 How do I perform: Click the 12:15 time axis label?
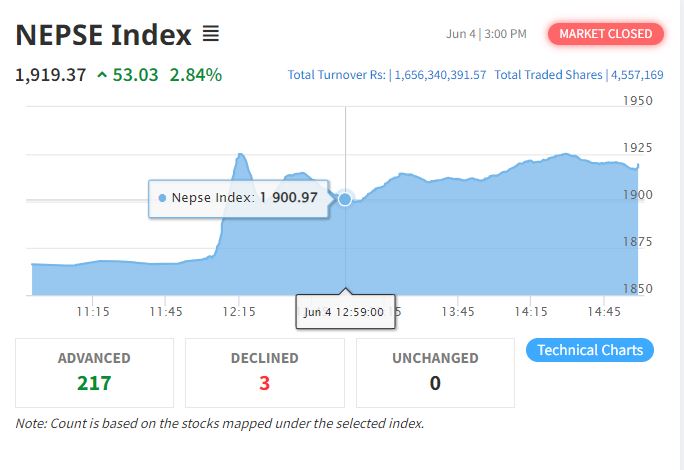239,312
